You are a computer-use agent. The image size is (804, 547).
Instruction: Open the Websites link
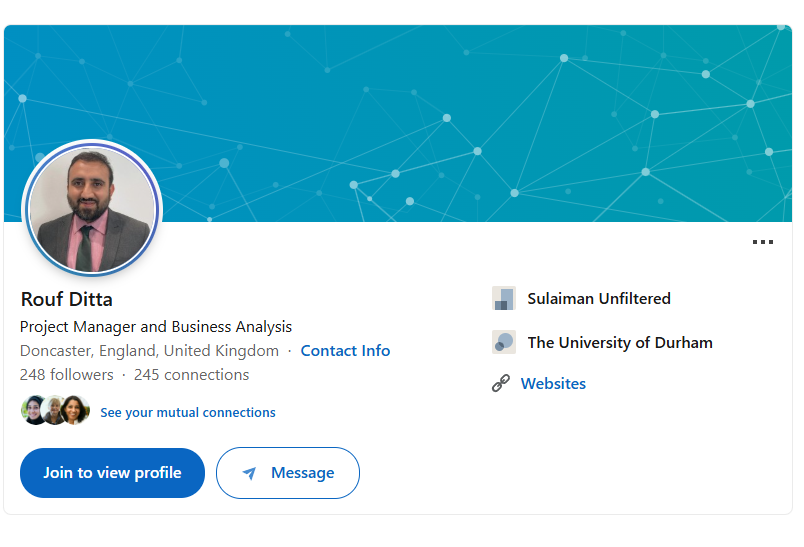pyautogui.click(x=553, y=383)
